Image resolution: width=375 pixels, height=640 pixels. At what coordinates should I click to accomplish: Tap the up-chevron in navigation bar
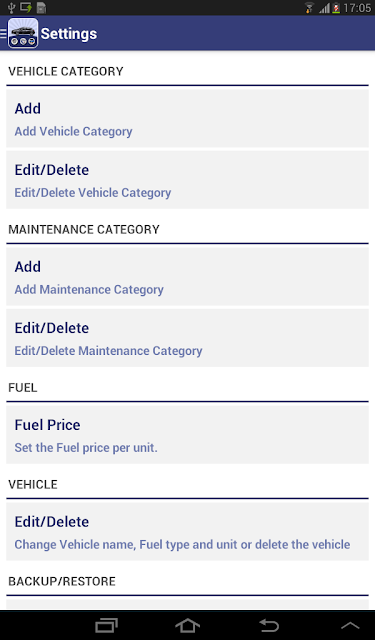(350, 625)
